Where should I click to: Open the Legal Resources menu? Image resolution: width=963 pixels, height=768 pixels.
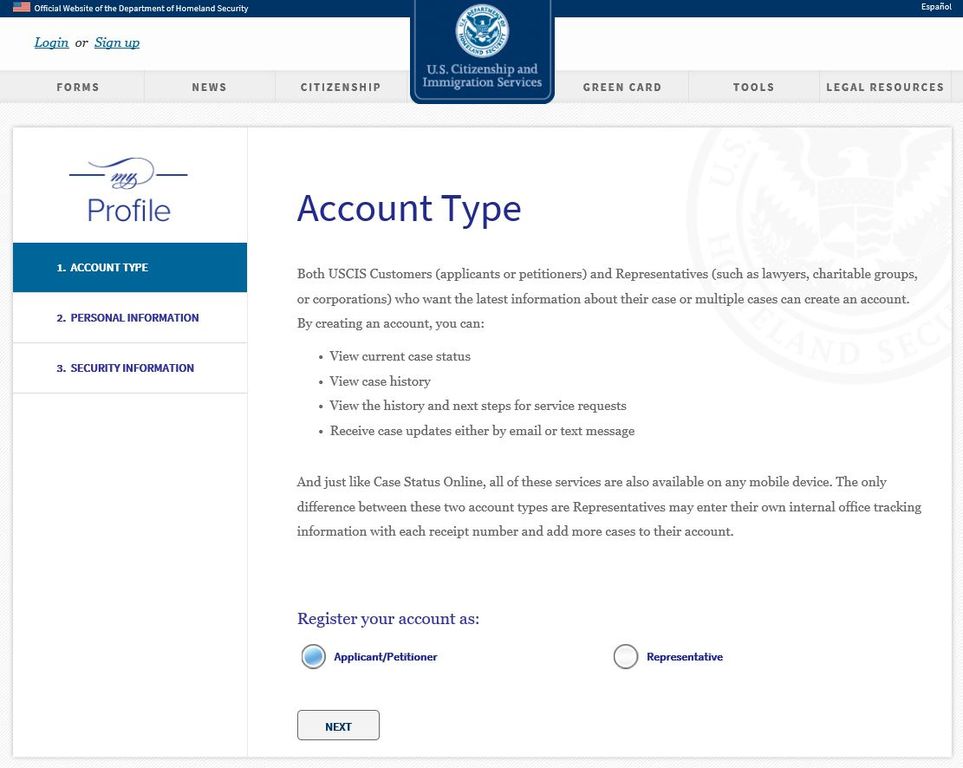885,87
